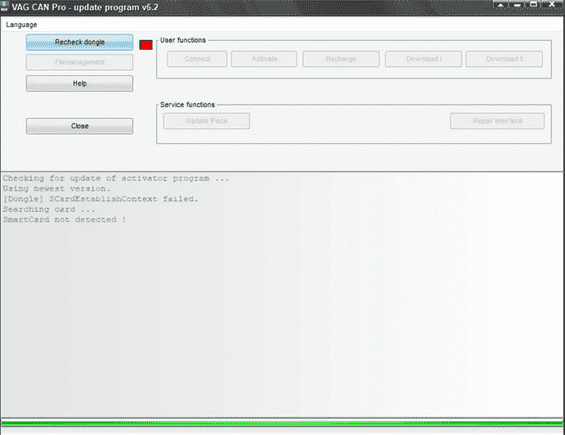The width and height of the screenshot is (565, 435).
Task: Click the up-arrow button in the title bar
Action: (x=501, y=5)
